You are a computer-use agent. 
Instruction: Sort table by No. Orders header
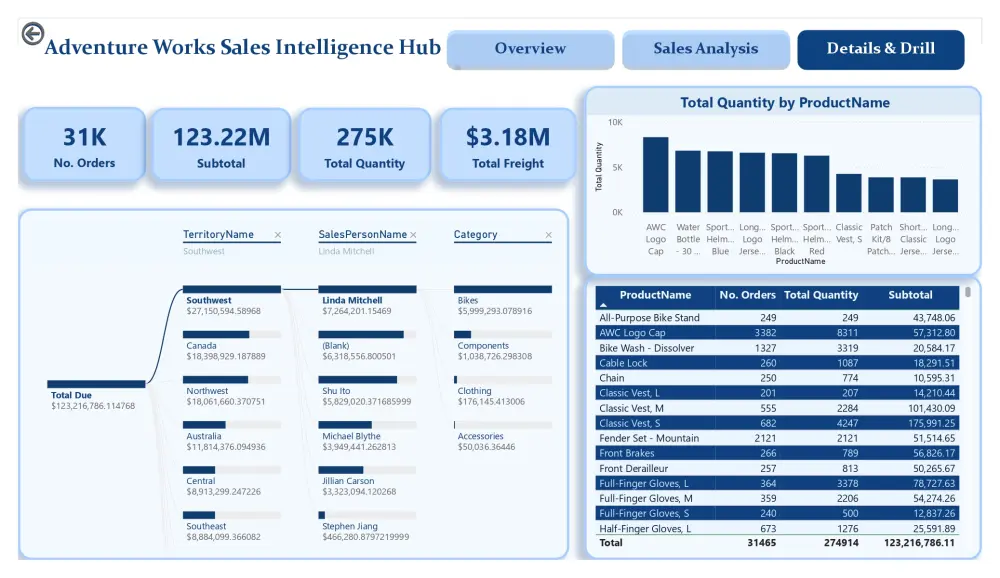(x=747, y=295)
